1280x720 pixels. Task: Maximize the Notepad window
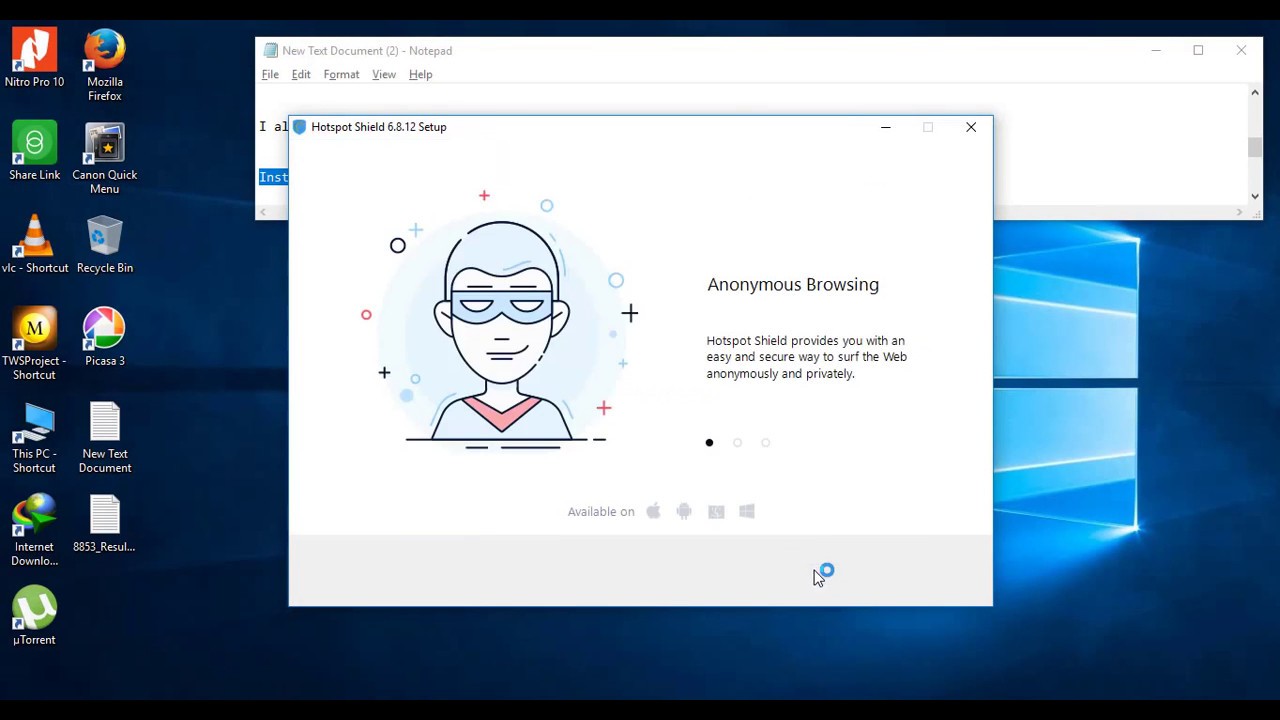pos(1198,51)
